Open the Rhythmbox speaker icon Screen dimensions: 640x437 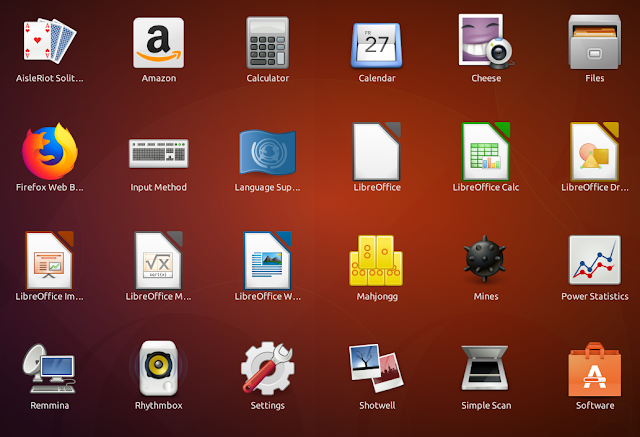pos(158,369)
